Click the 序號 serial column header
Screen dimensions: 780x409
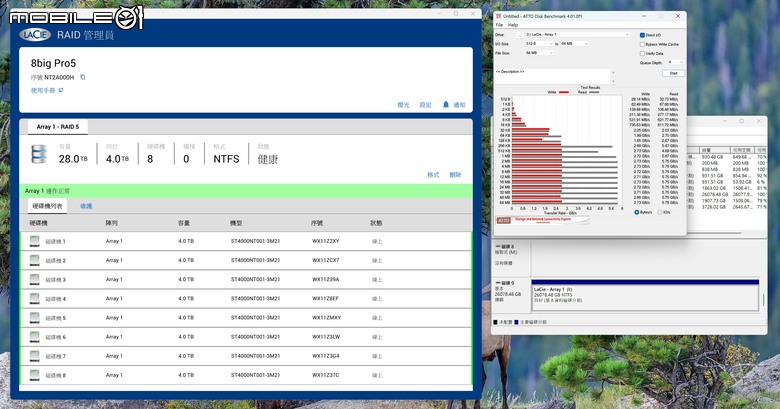317,223
